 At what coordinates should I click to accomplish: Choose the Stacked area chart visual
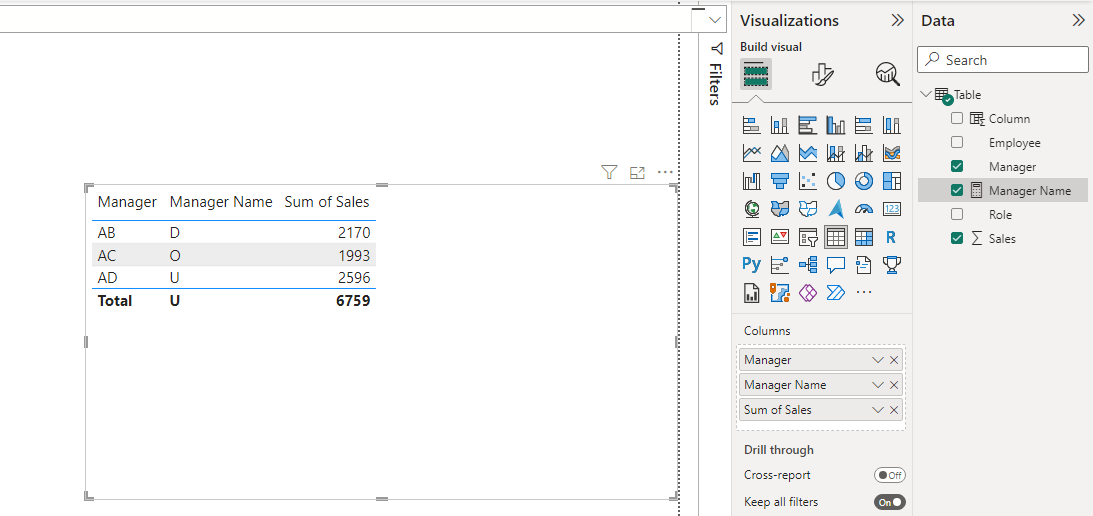807,153
